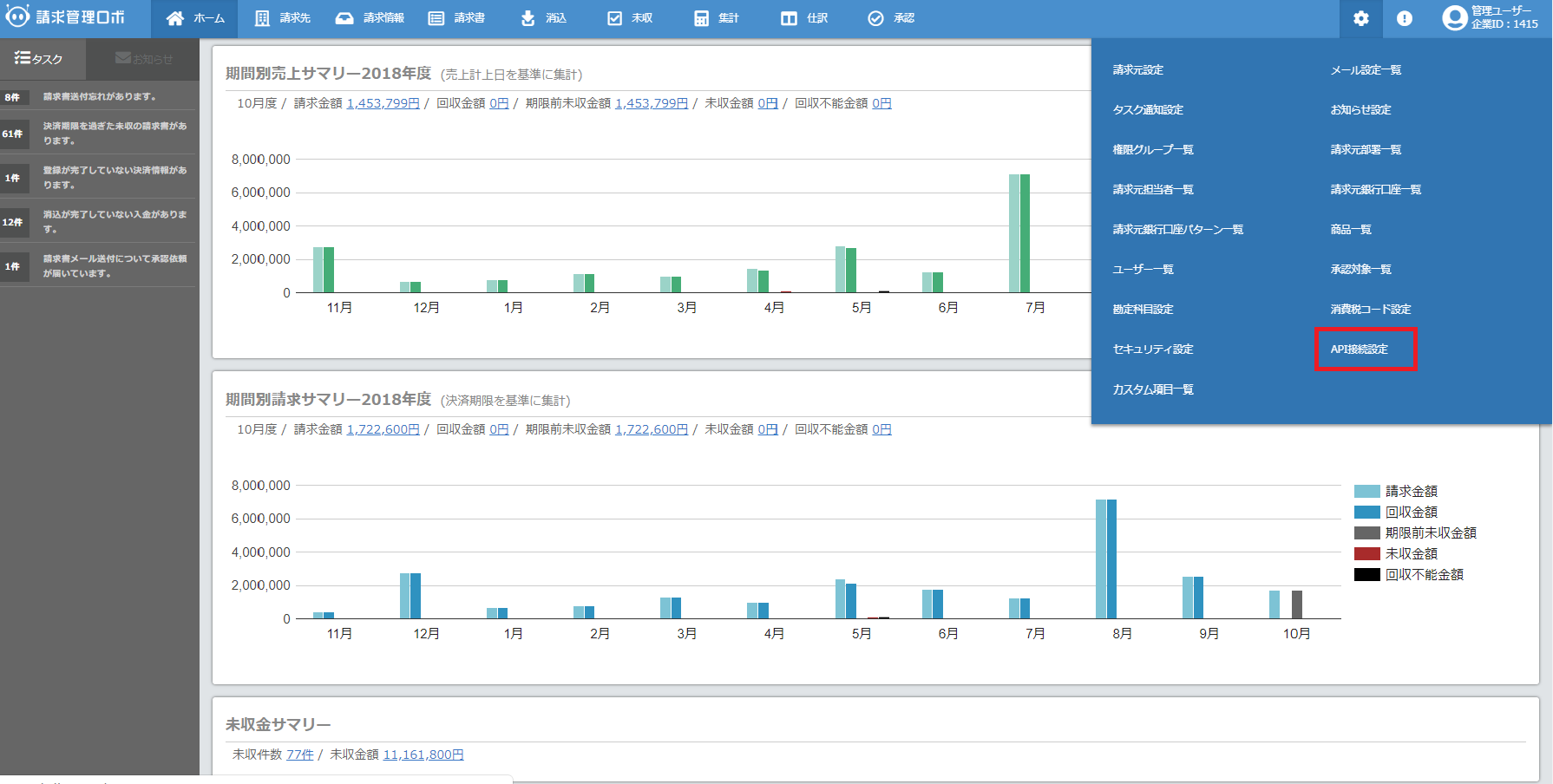This screenshot has height=784, width=1553.
Task: Click 回収不能金額 black legend swatch
Action: coord(1367,575)
